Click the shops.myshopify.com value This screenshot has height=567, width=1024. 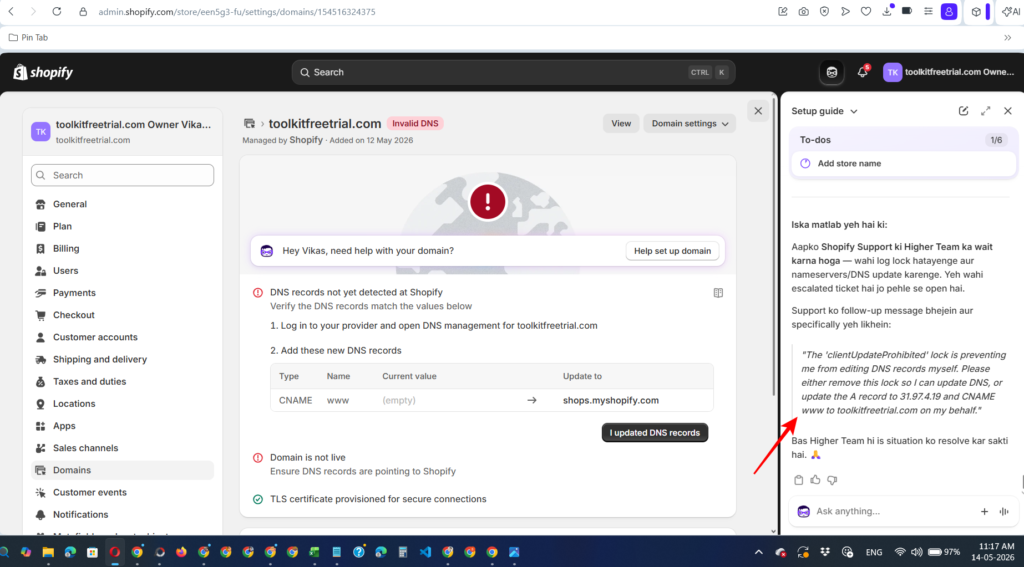(x=611, y=400)
